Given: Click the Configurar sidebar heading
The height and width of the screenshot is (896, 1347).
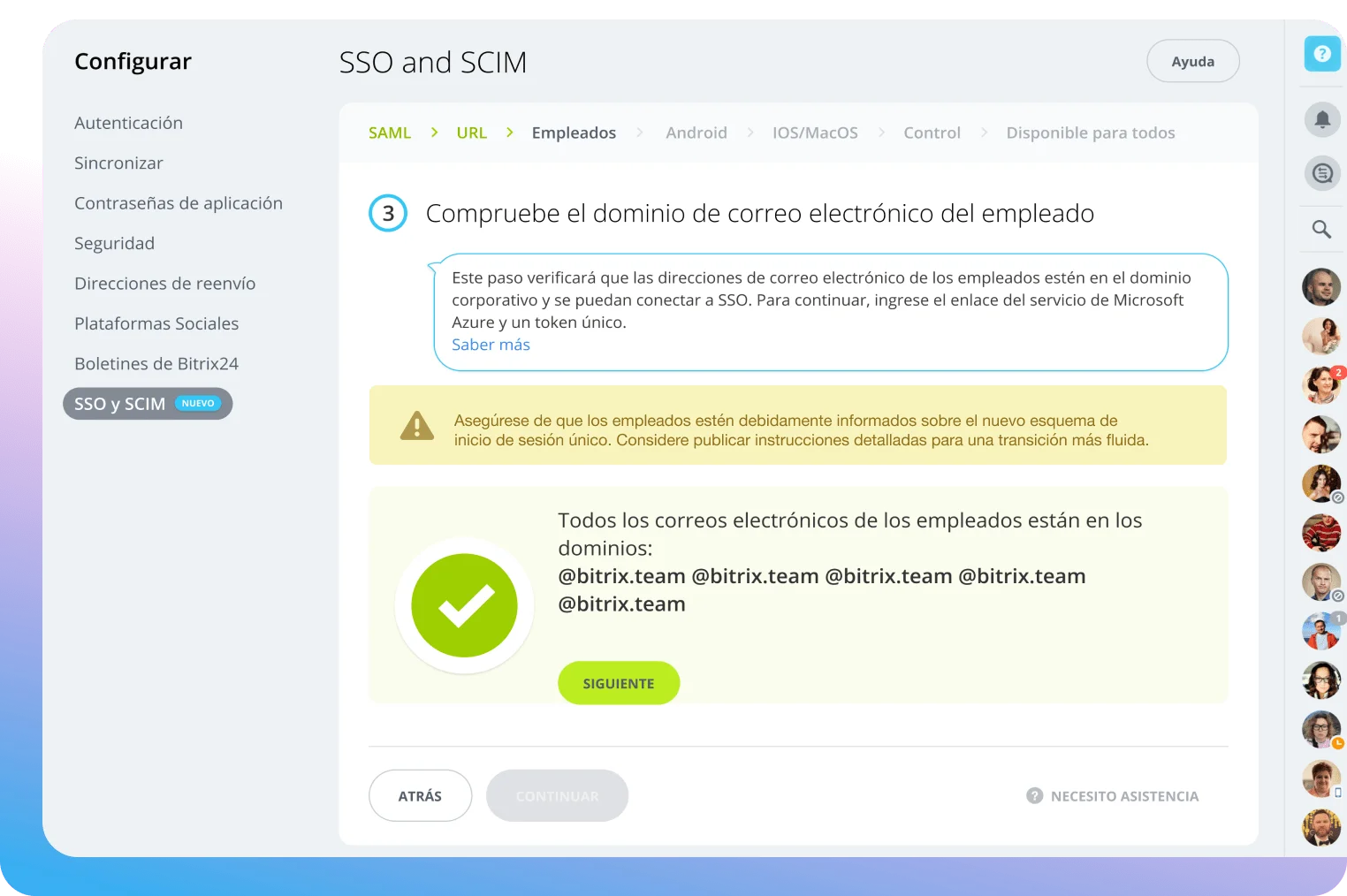Looking at the screenshot, I should pyautogui.click(x=133, y=62).
